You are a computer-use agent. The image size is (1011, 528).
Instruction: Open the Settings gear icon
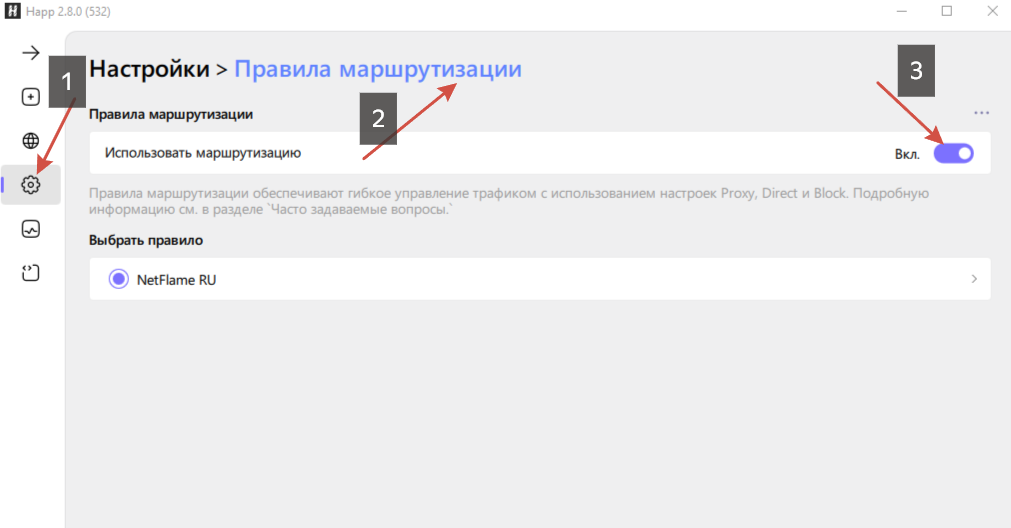point(30,185)
